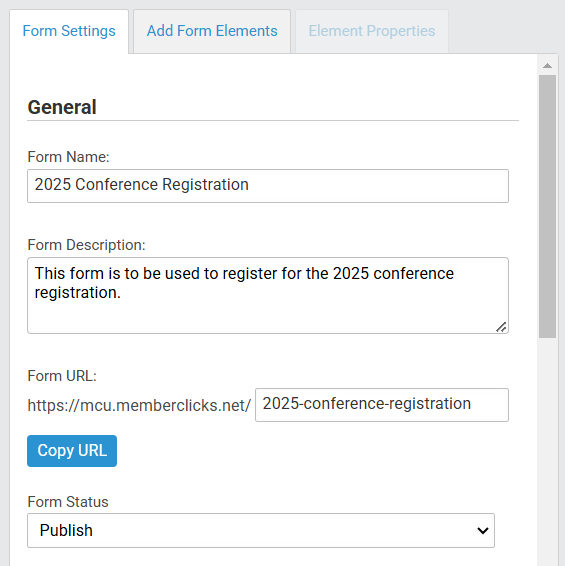Click the scrollbar track below the thumb
Image resolution: width=565 pixels, height=566 pixels.
pyautogui.click(x=547, y=451)
